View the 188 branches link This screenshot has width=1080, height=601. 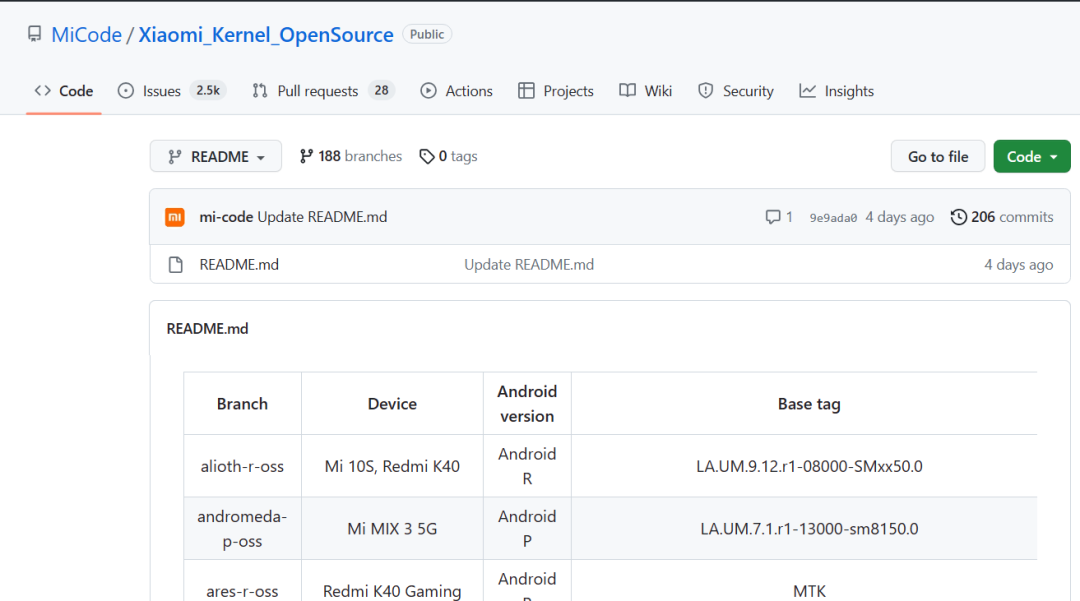(x=351, y=156)
